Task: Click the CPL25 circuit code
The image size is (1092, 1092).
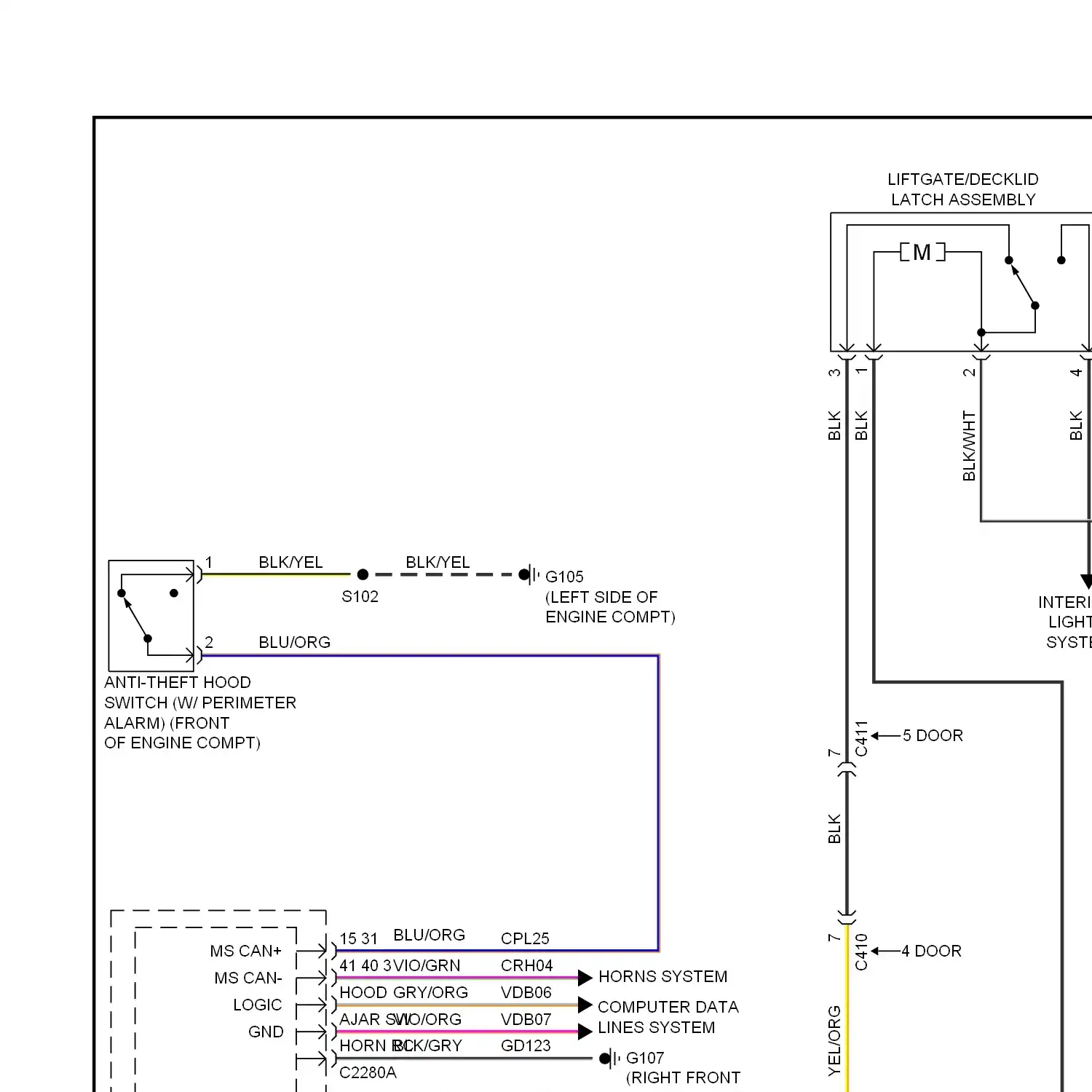Action: click(525, 938)
